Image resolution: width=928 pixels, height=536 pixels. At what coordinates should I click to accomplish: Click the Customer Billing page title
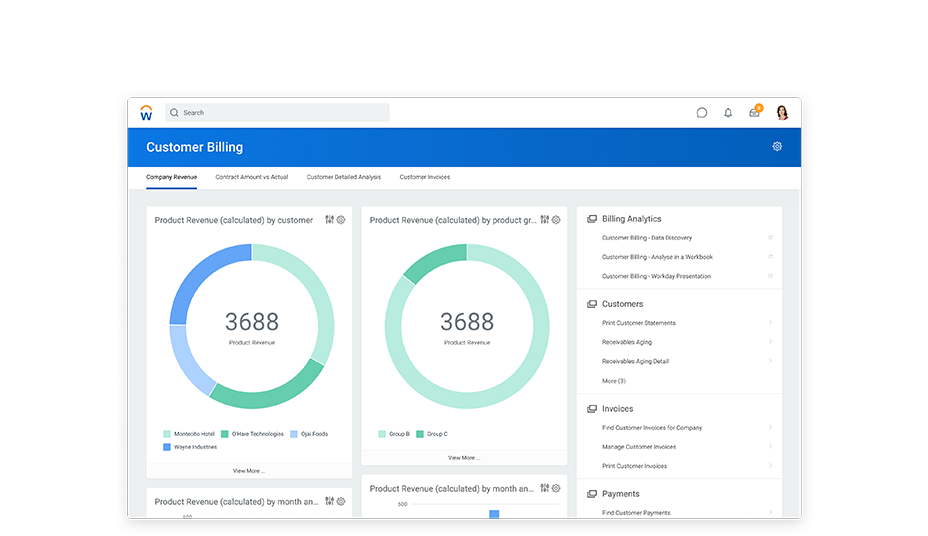point(195,147)
